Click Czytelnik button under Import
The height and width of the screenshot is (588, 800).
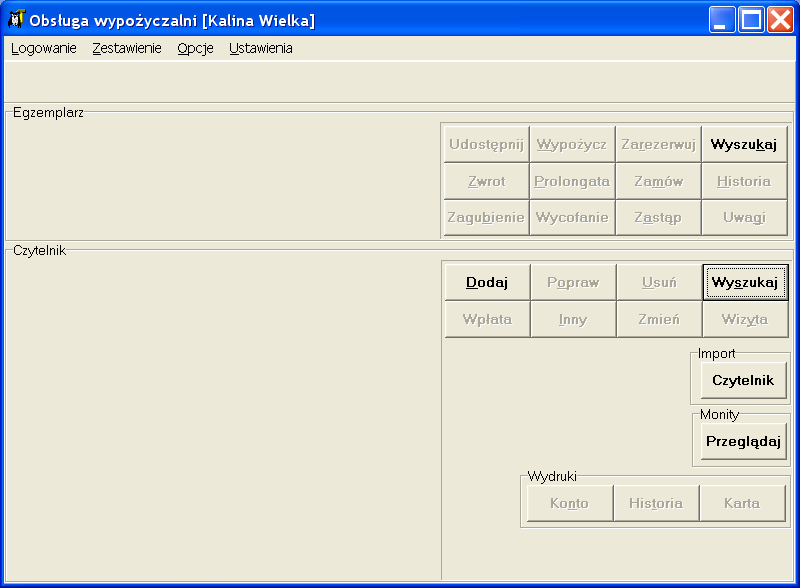(743, 380)
